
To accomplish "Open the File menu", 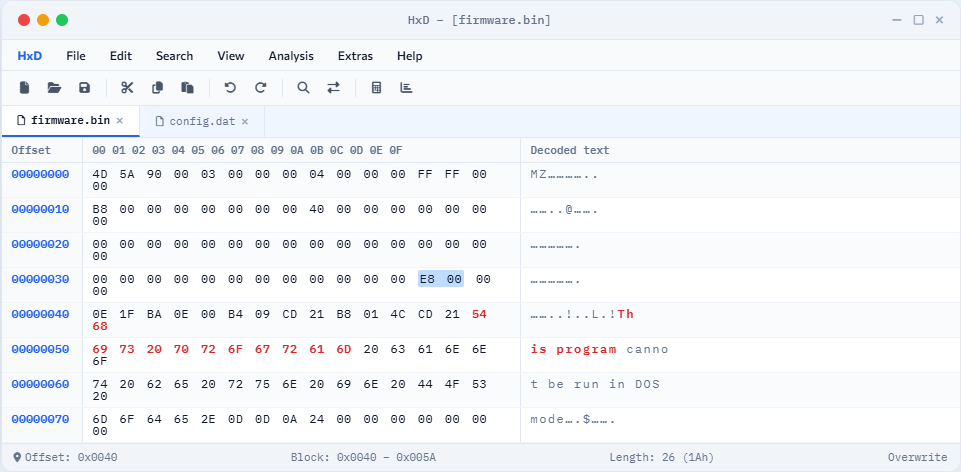I will pyautogui.click(x=76, y=56).
